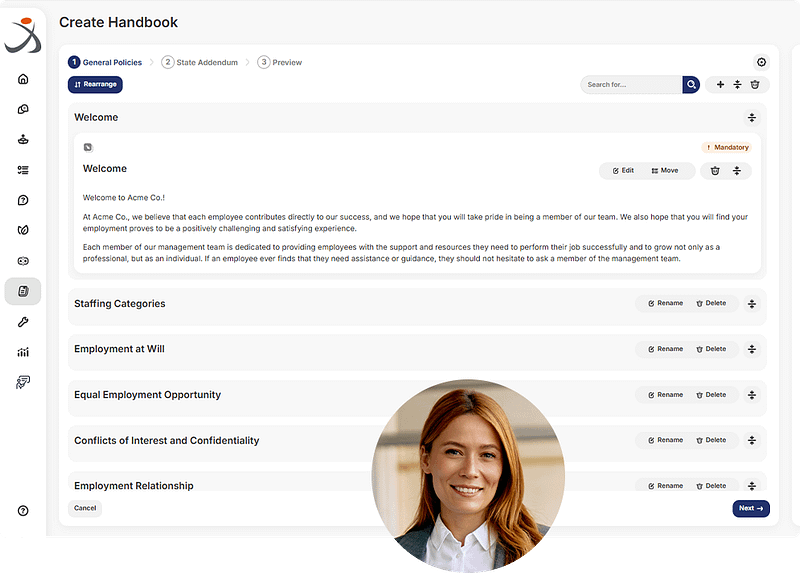This screenshot has width=800, height=573.
Task: Expand Conflicts of Interest and Confidentiality section
Action: 752,440
